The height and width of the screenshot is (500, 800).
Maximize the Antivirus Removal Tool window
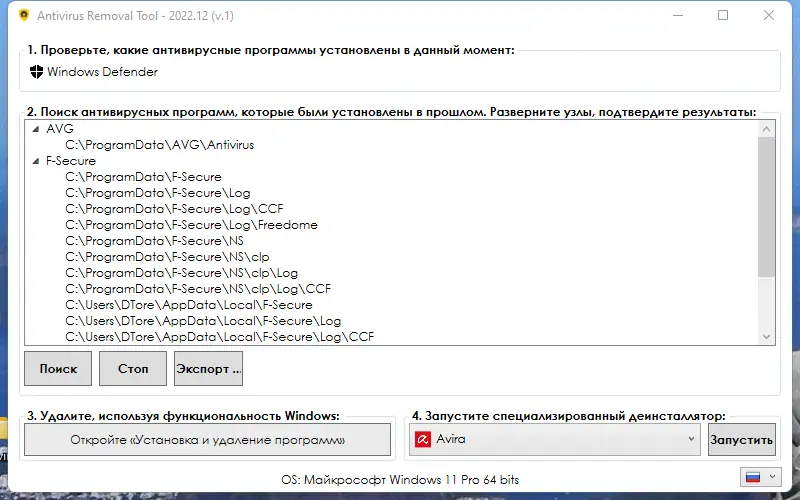point(723,15)
